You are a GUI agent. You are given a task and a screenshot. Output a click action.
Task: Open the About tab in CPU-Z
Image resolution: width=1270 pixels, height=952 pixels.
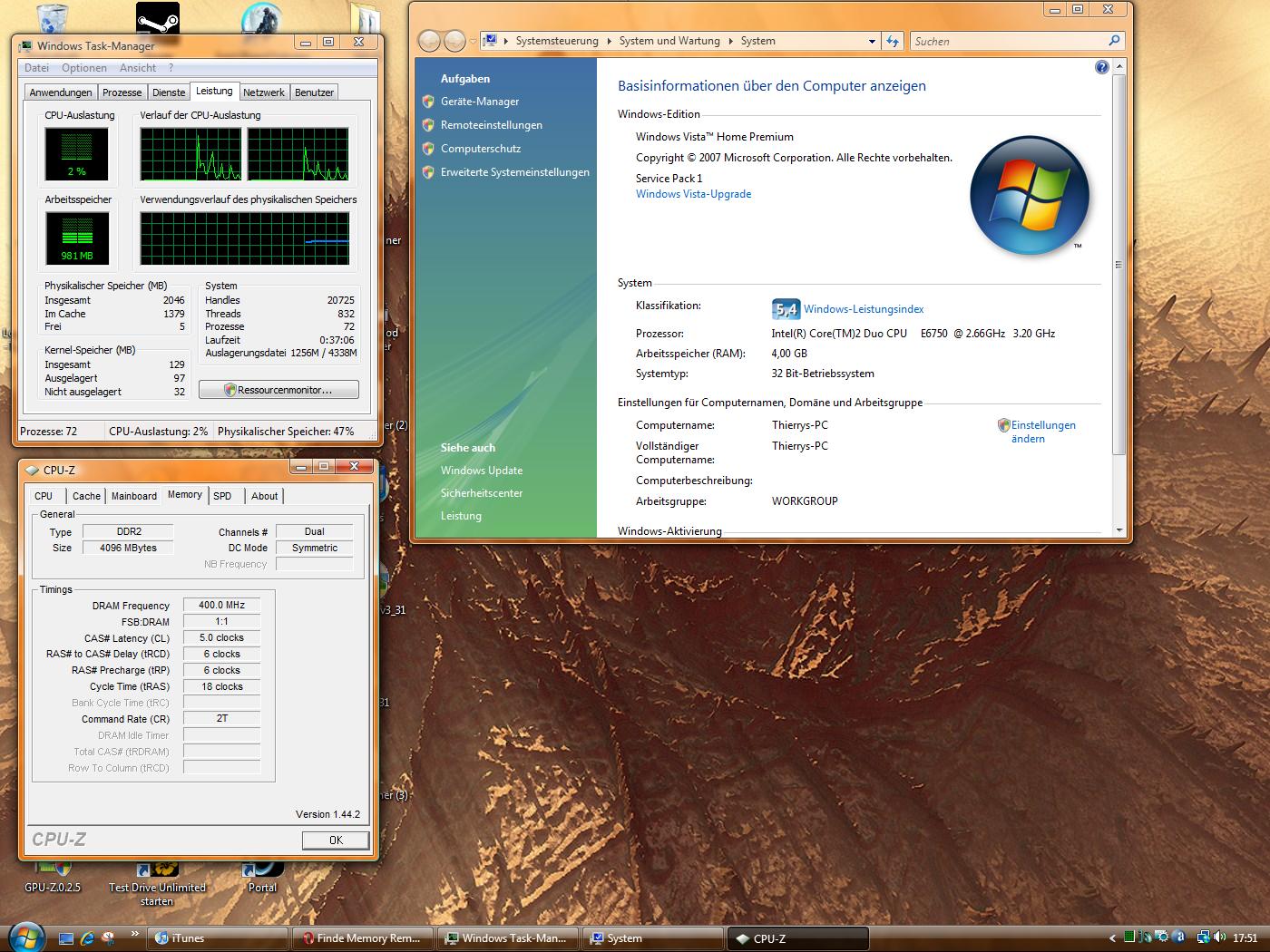tap(265, 496)
